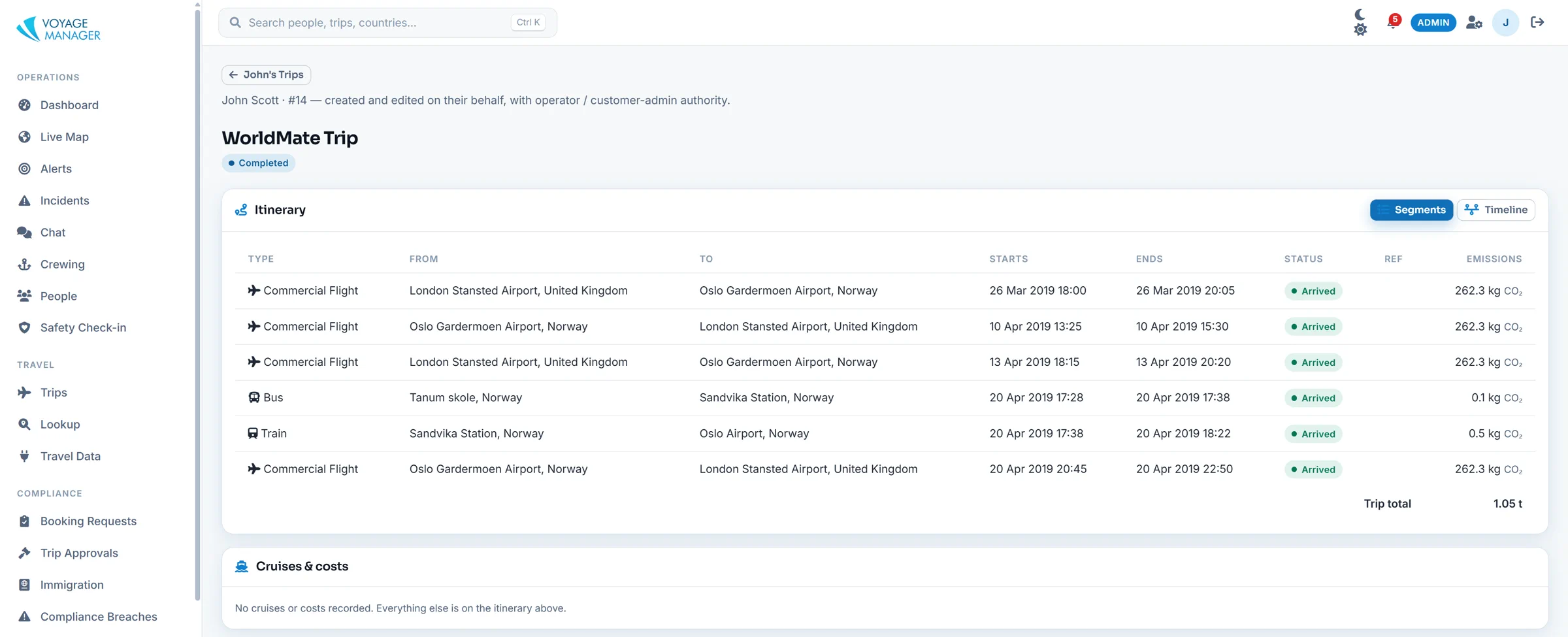Open Booking Requests clipboard icon
The width and height of the screenshot is (1568, 637).
pos(24,521)
